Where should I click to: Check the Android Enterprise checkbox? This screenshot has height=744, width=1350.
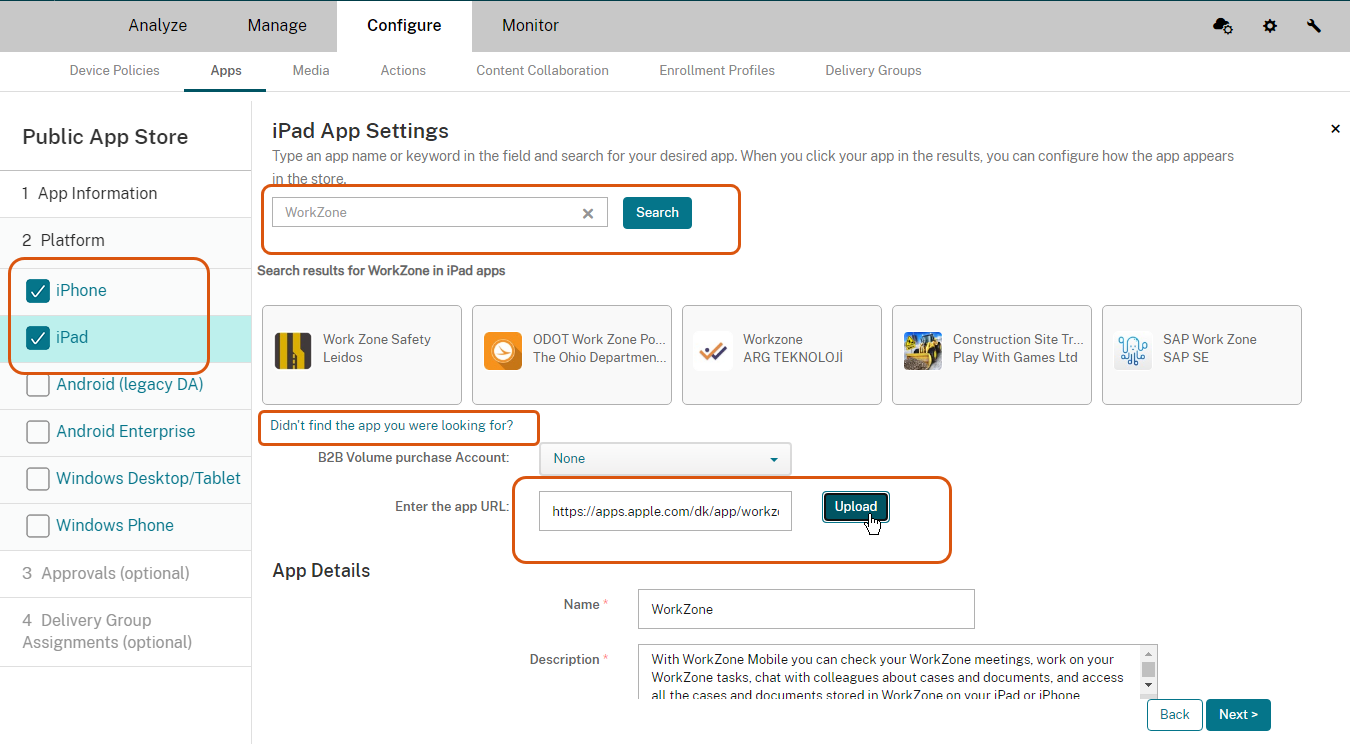coord(38,432)
